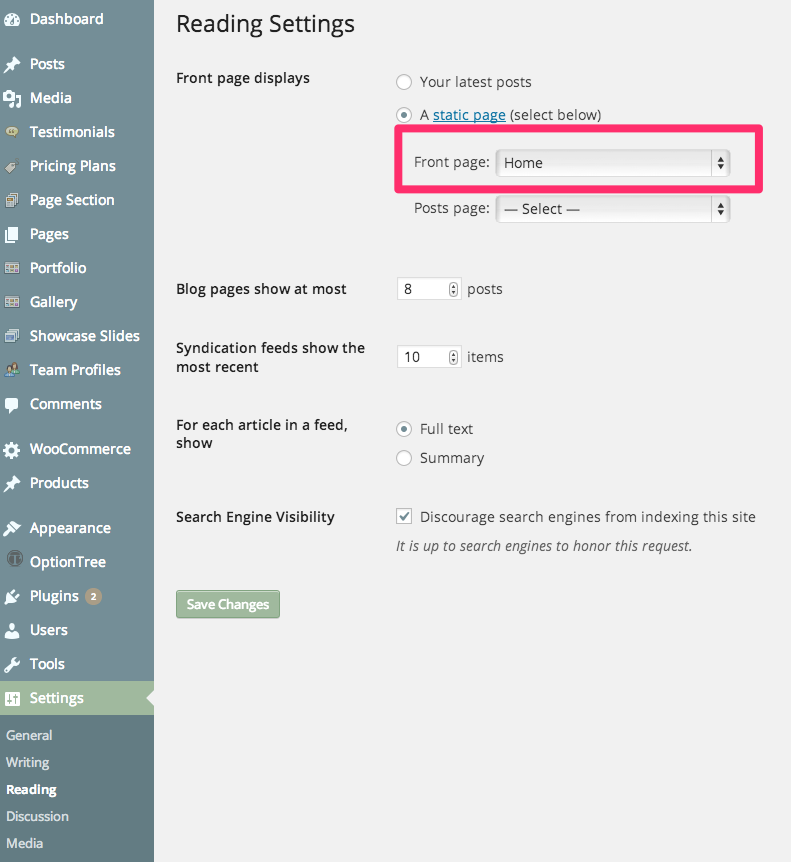
Task: Open the Testimonials section icon
Action: [14, 132]
